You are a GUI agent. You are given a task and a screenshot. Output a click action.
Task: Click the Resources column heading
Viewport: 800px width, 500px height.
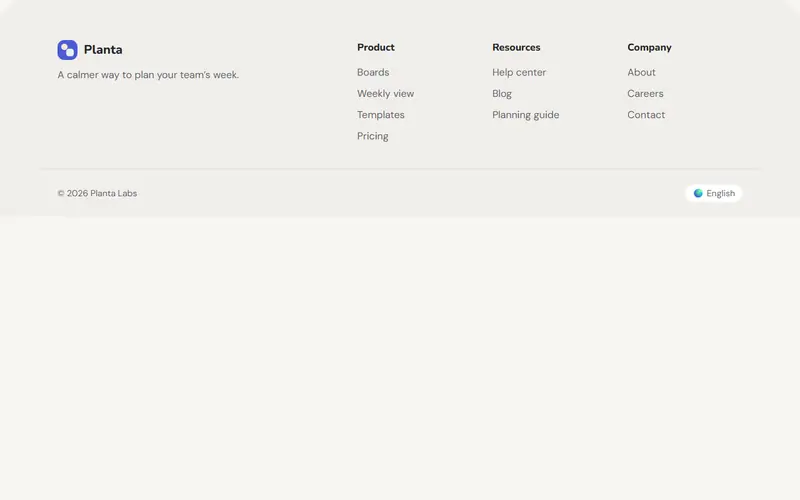point(516,47)
